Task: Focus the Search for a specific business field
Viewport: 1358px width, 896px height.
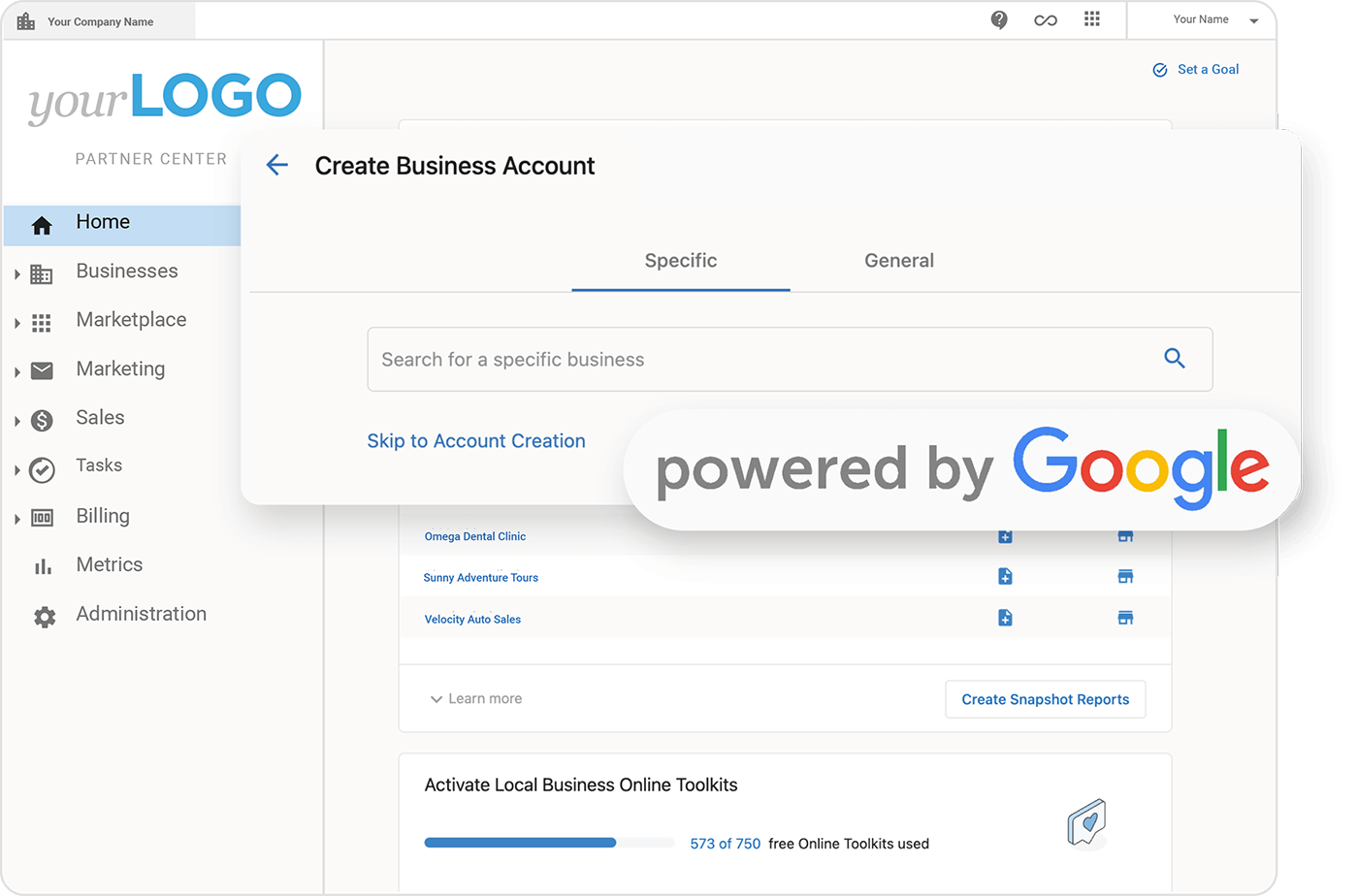Action: 790,359
